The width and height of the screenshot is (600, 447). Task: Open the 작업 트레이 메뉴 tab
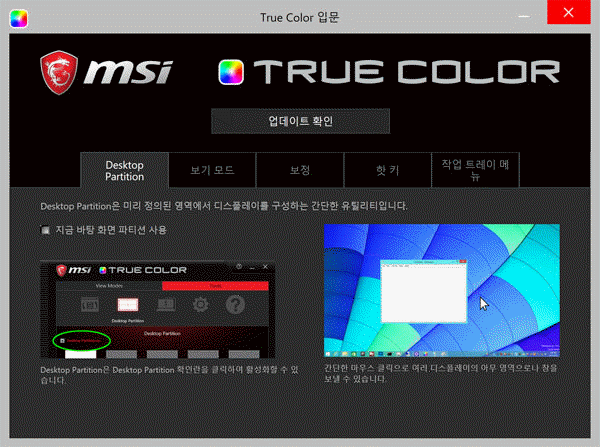click(x=475, y=170)
